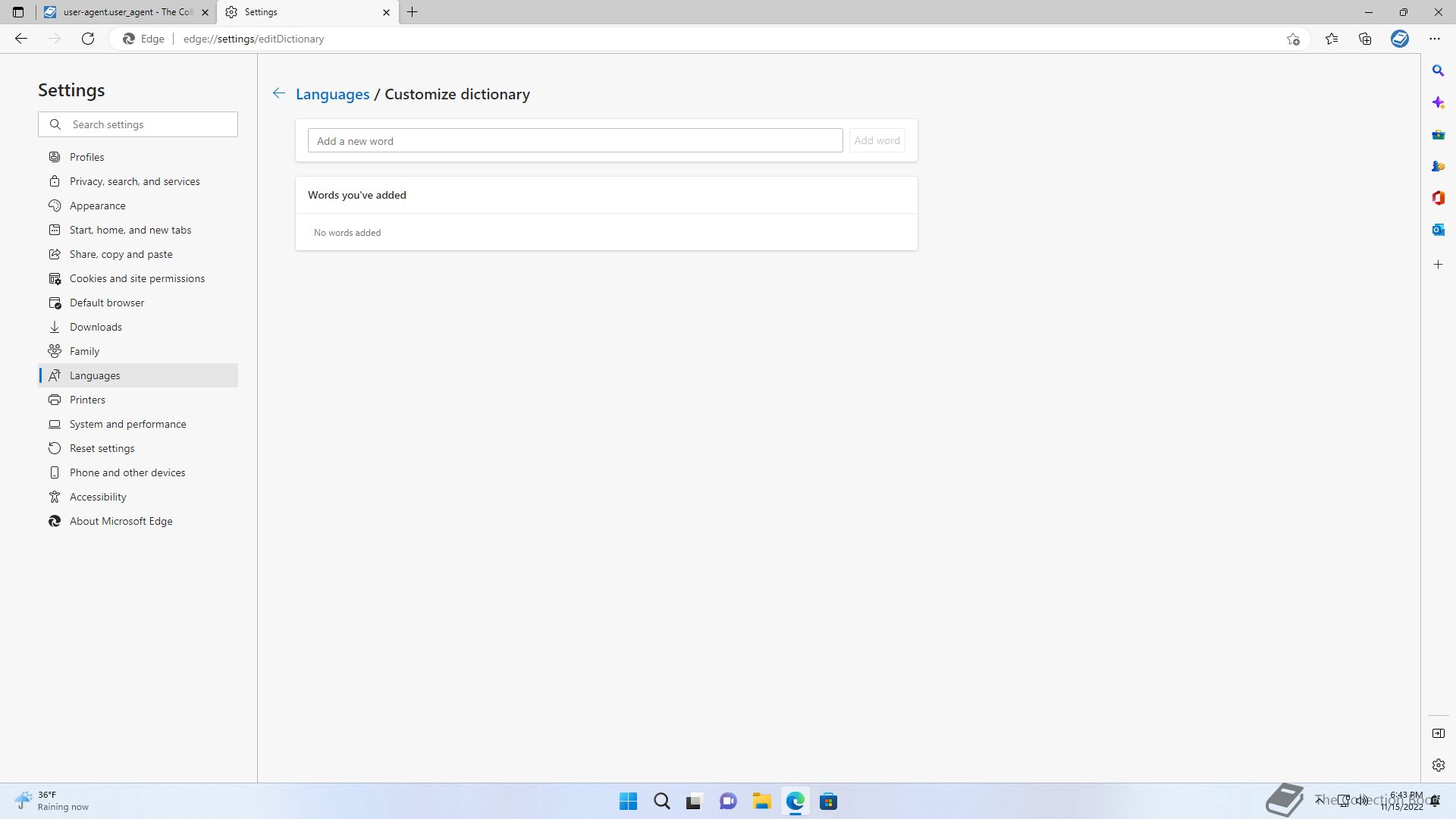
Task: Open Privacy, search, and services settings
Action: pos(134,181)
